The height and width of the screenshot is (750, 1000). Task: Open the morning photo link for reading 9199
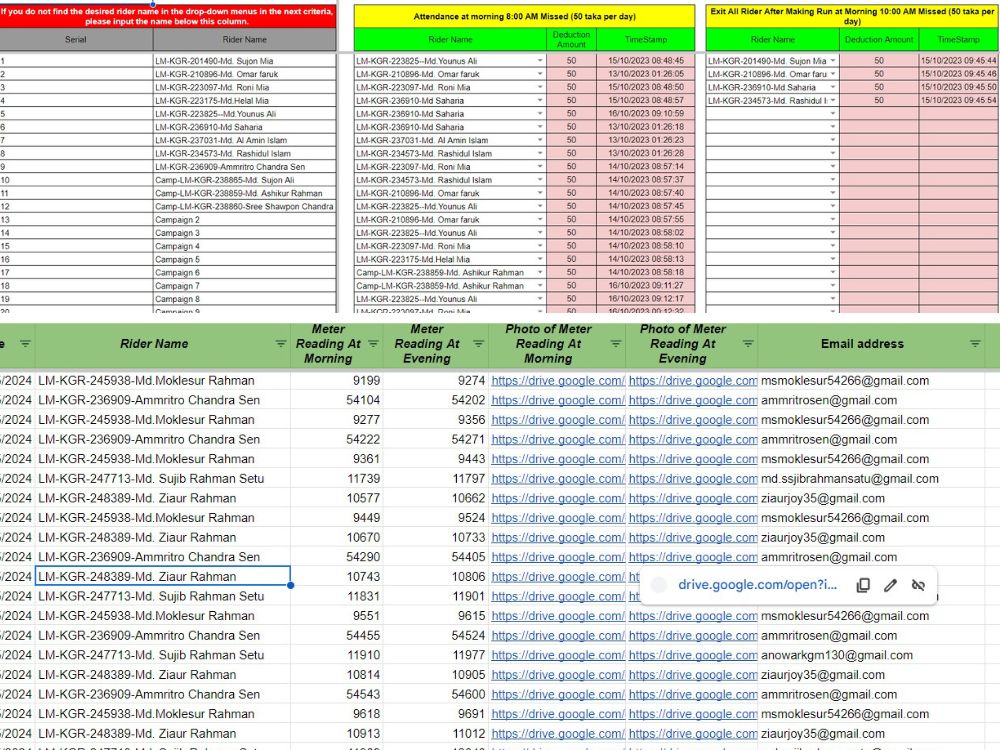coord(557,381)
